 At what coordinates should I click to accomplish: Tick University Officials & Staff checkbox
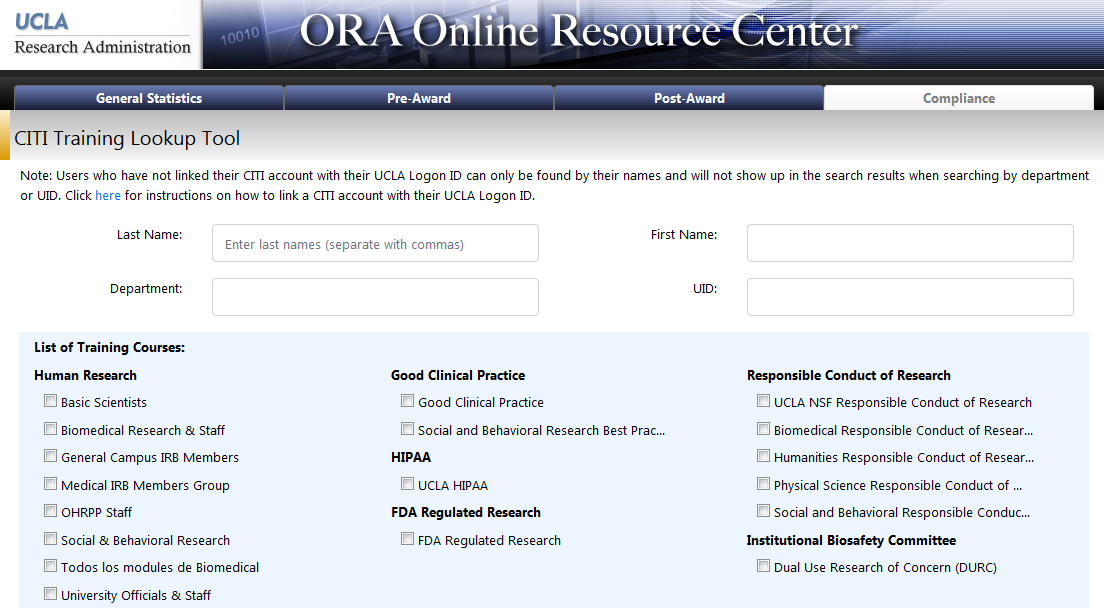coord(50,593)
